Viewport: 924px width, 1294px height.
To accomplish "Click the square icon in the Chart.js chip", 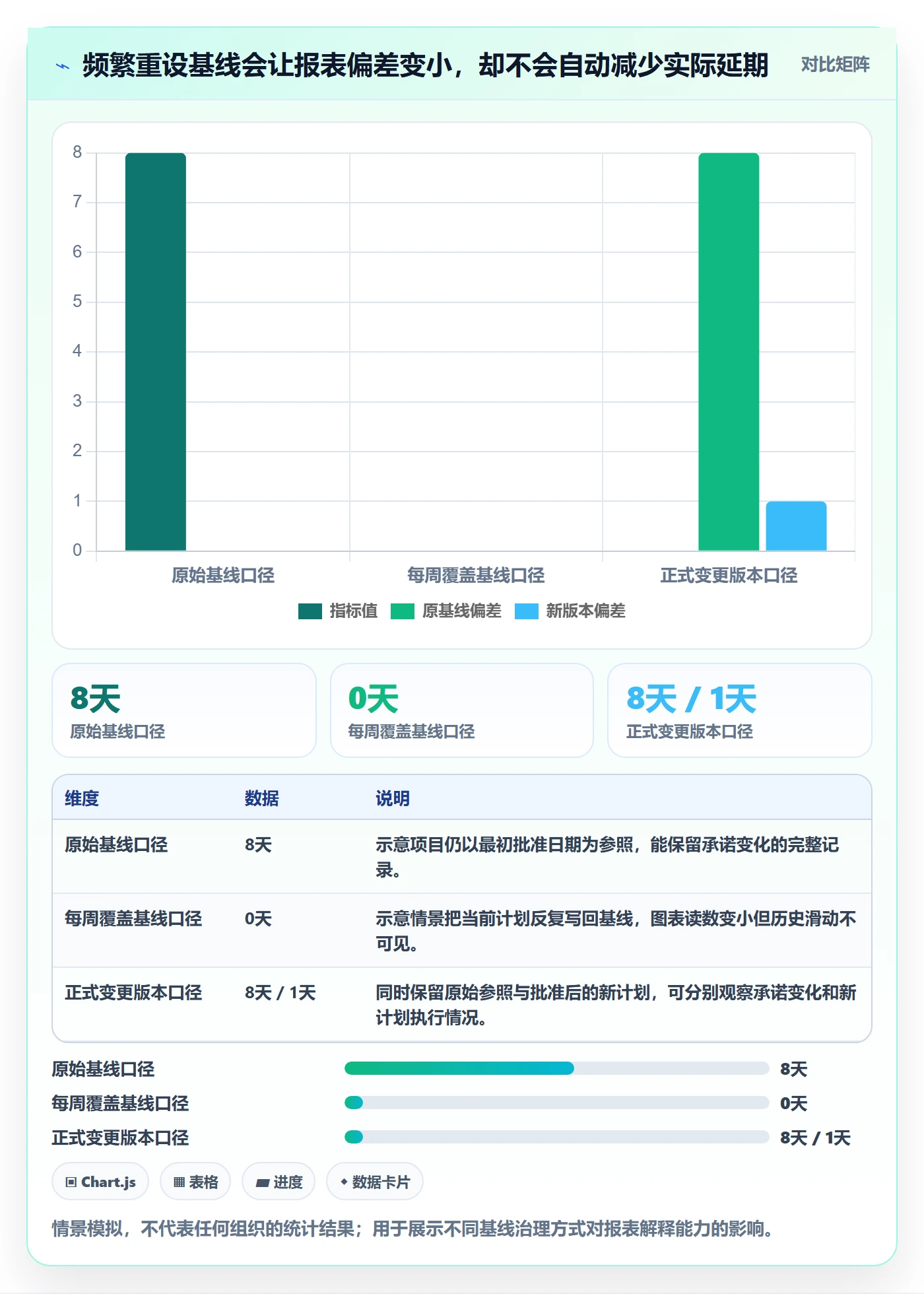I will tap(71, 1182).
